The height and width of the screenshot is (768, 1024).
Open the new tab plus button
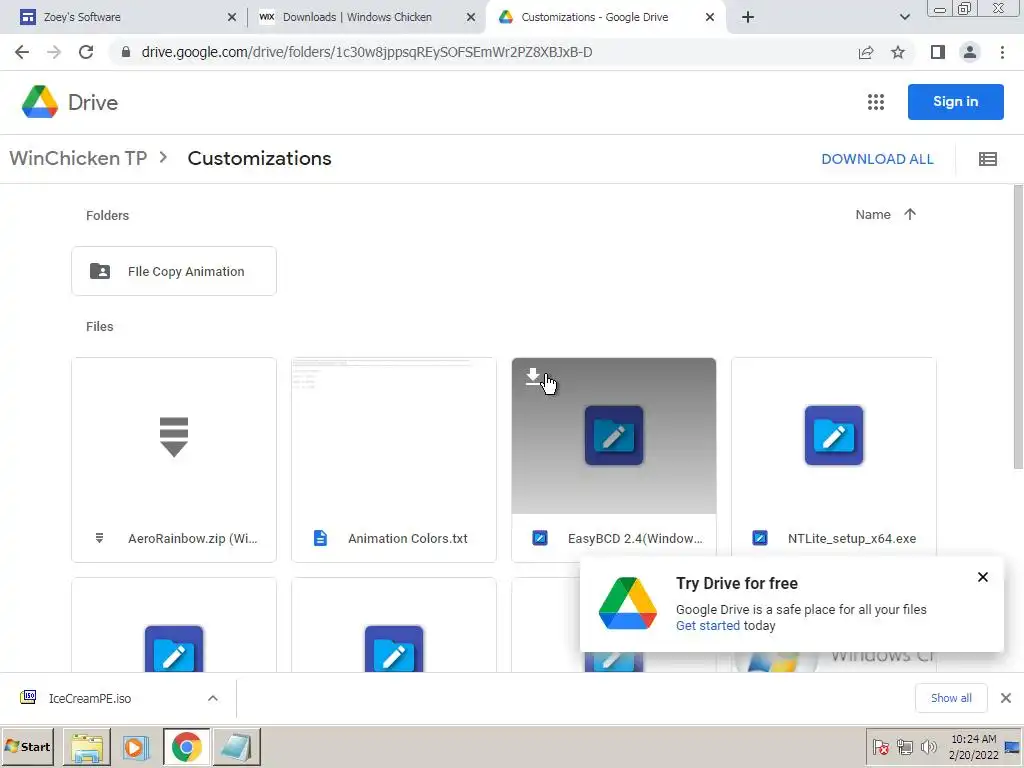(748, 17)
